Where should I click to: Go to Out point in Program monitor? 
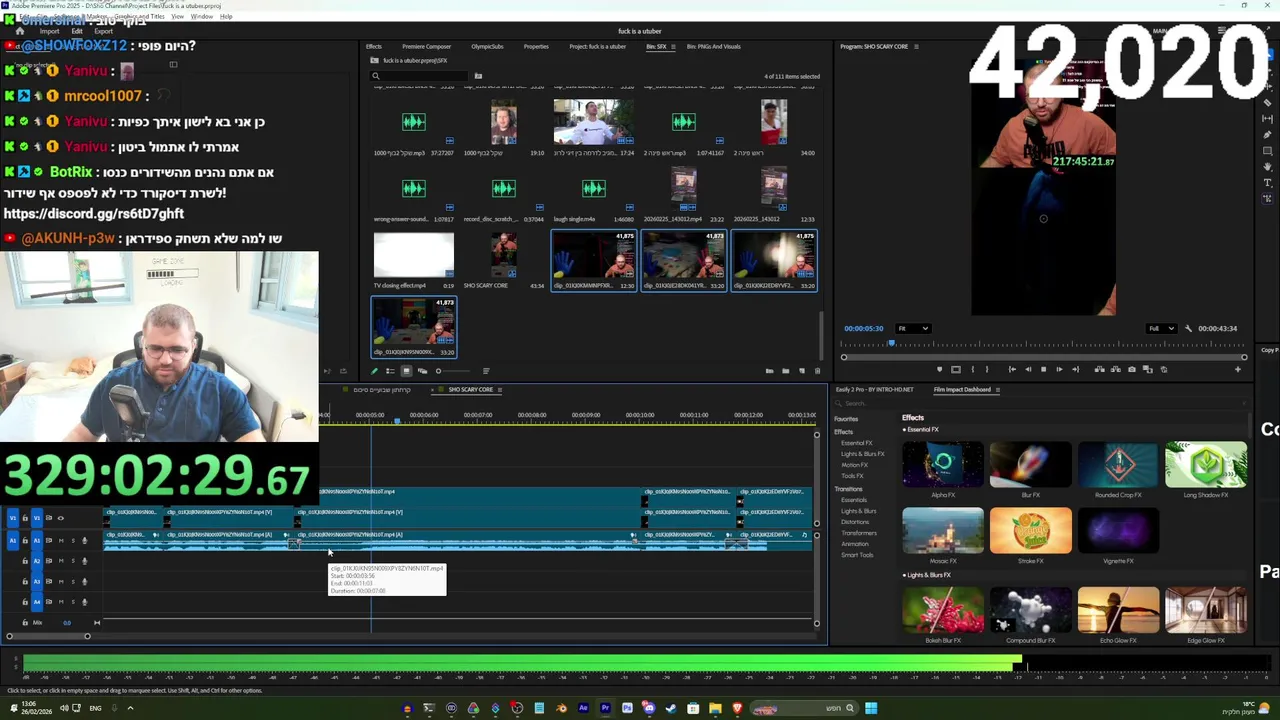click(1075, 369)
